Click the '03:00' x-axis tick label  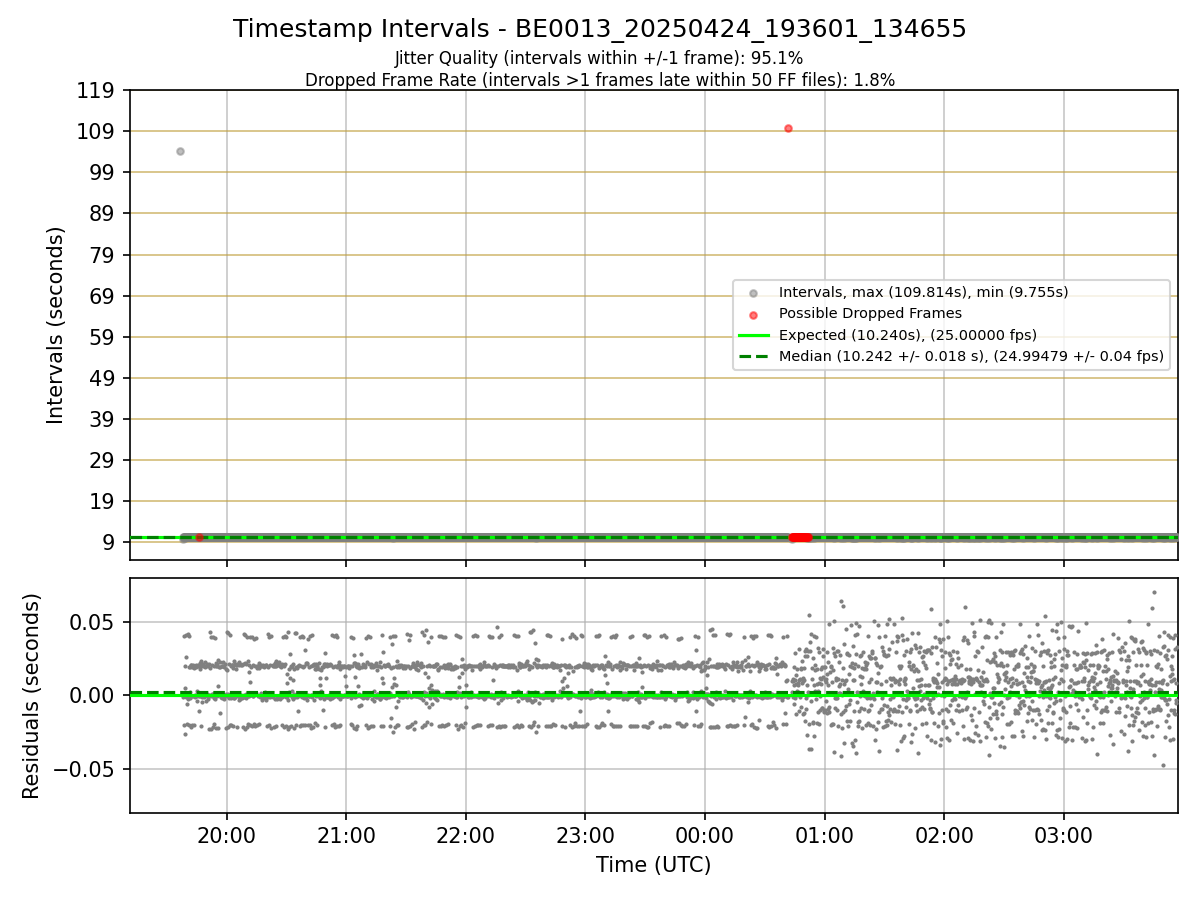[1063, 836]
